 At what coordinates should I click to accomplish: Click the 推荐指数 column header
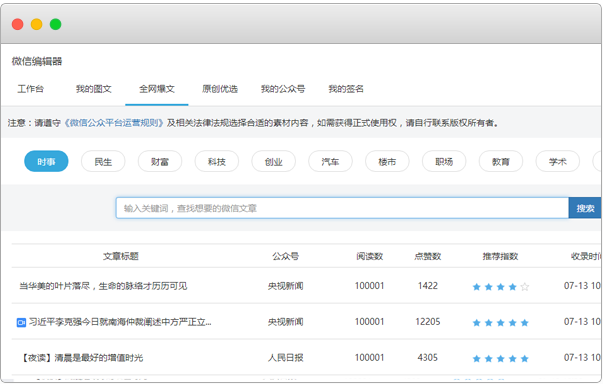coord(500,256)
